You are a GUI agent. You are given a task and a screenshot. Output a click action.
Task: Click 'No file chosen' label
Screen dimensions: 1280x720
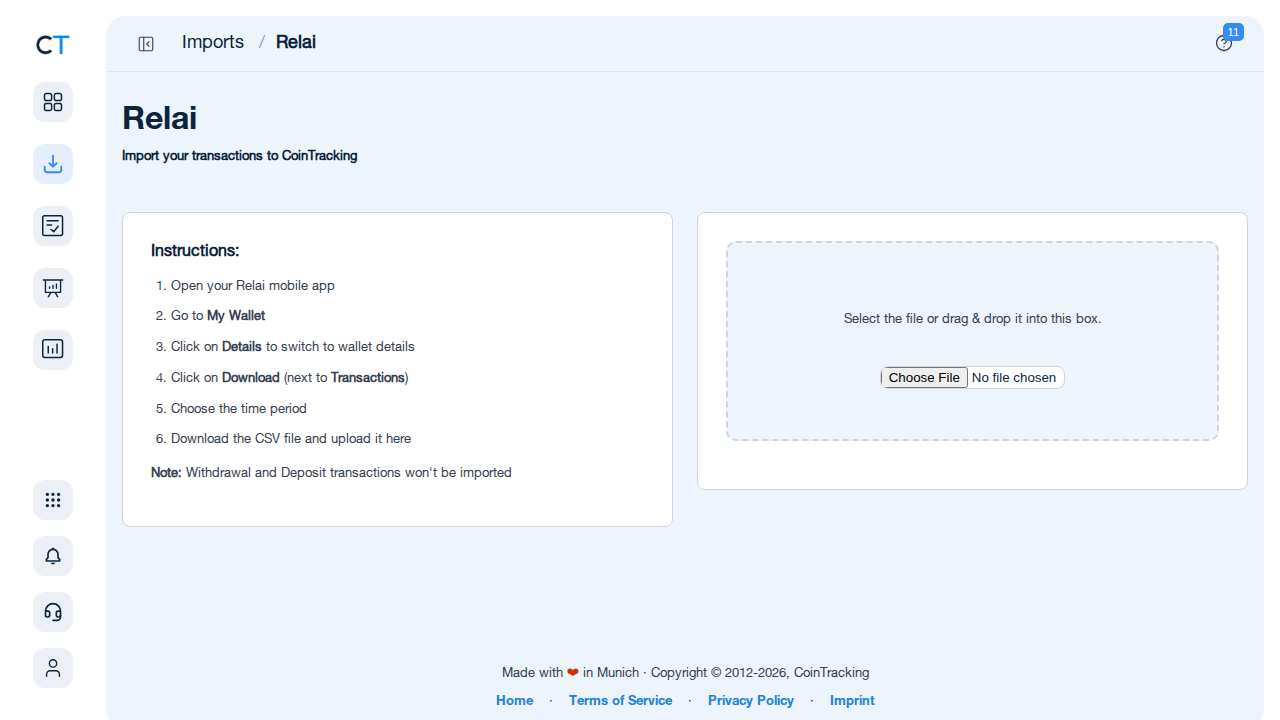[x=1014, y=377]
